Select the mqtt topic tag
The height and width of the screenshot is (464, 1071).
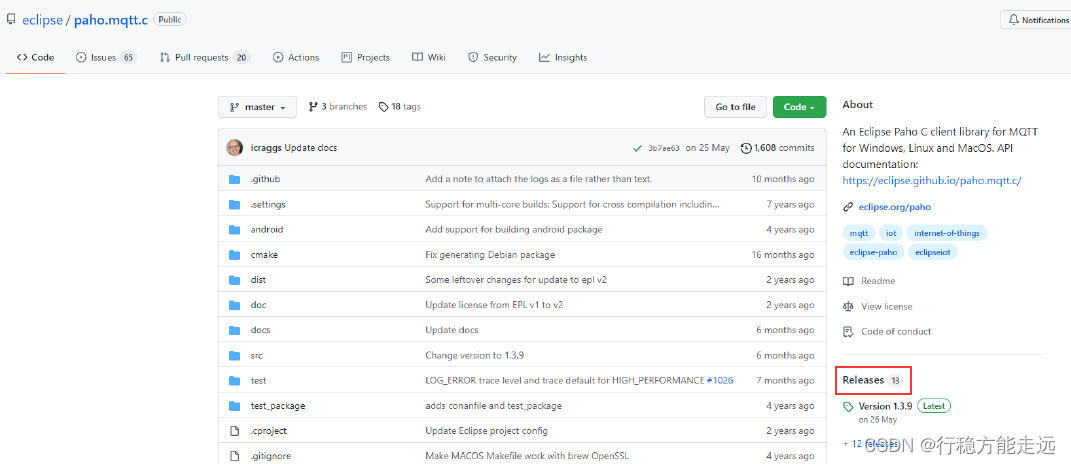pos(859,233)
